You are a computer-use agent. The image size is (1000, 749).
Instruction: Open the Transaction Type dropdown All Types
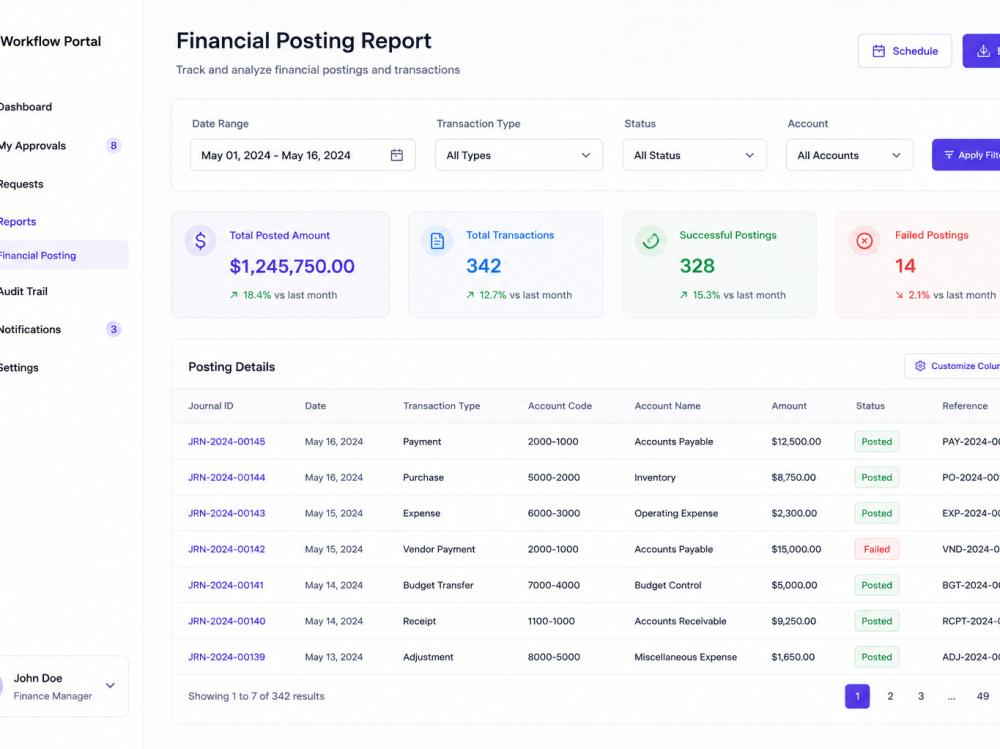click(519, 155)
